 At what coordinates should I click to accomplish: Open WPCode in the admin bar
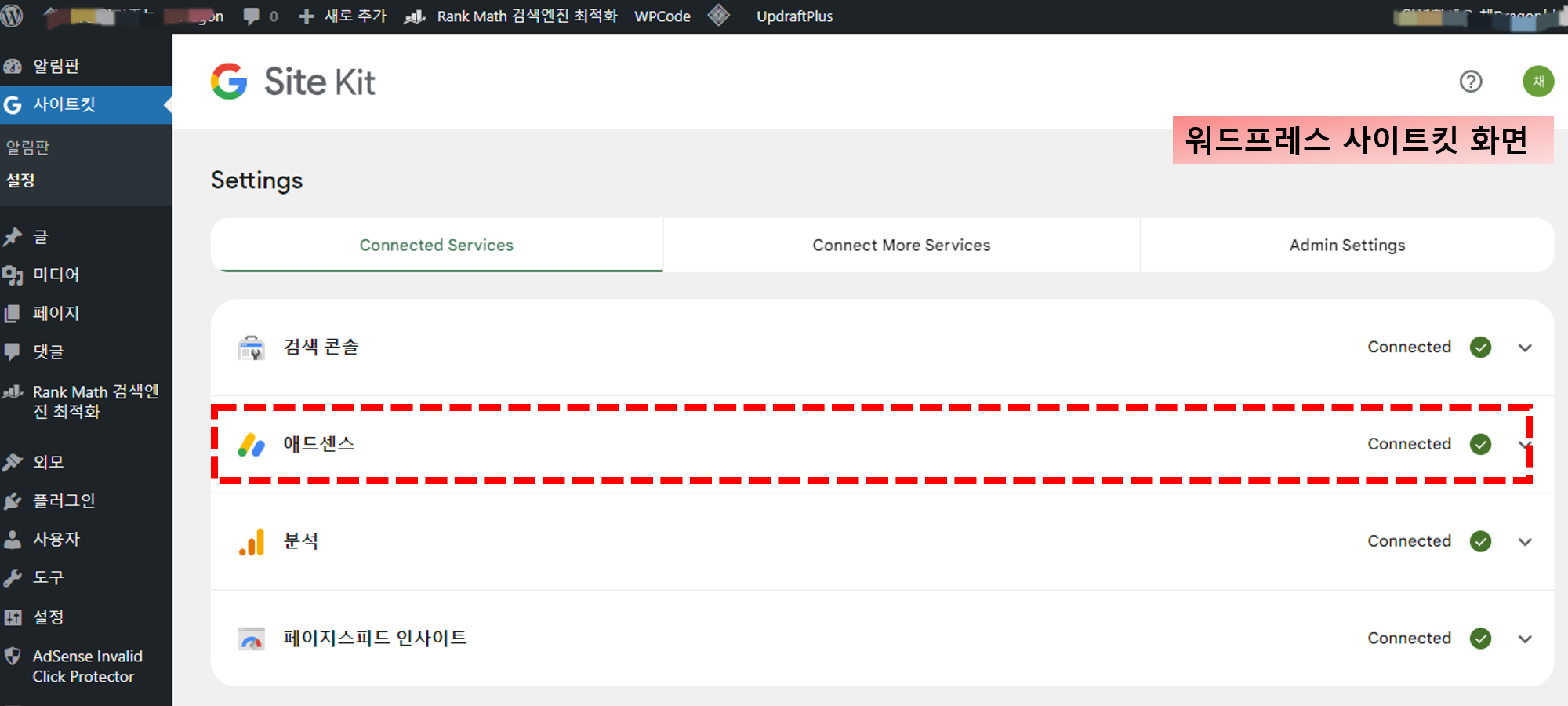click(x=662, y=16)
